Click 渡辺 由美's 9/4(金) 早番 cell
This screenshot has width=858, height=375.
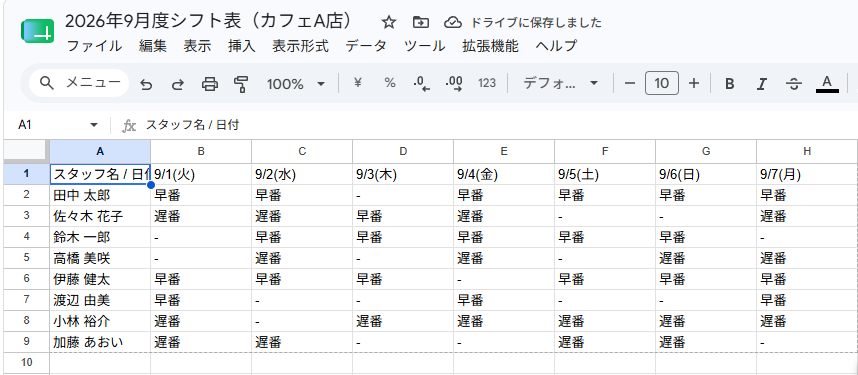coord(503,300)
